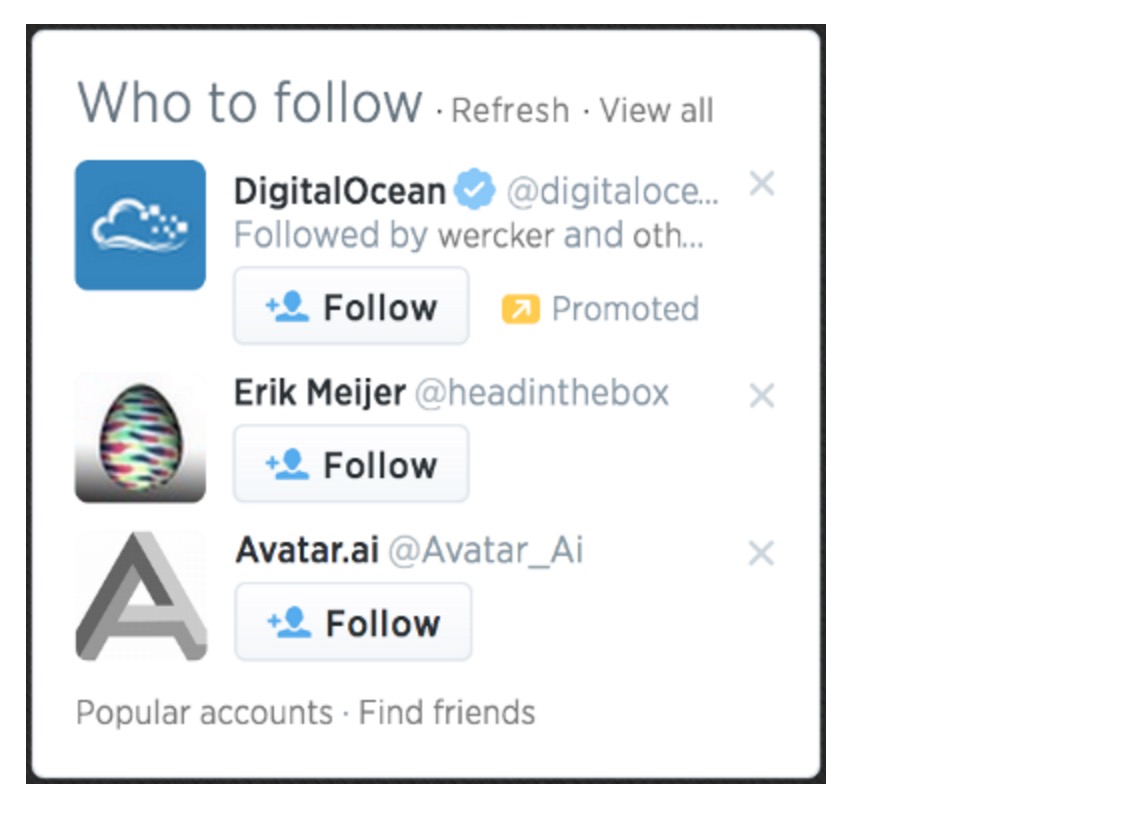The height and width of the screenshot is (816, 1130).
Task: Open View all suggestions
Action: coord(656,110)
